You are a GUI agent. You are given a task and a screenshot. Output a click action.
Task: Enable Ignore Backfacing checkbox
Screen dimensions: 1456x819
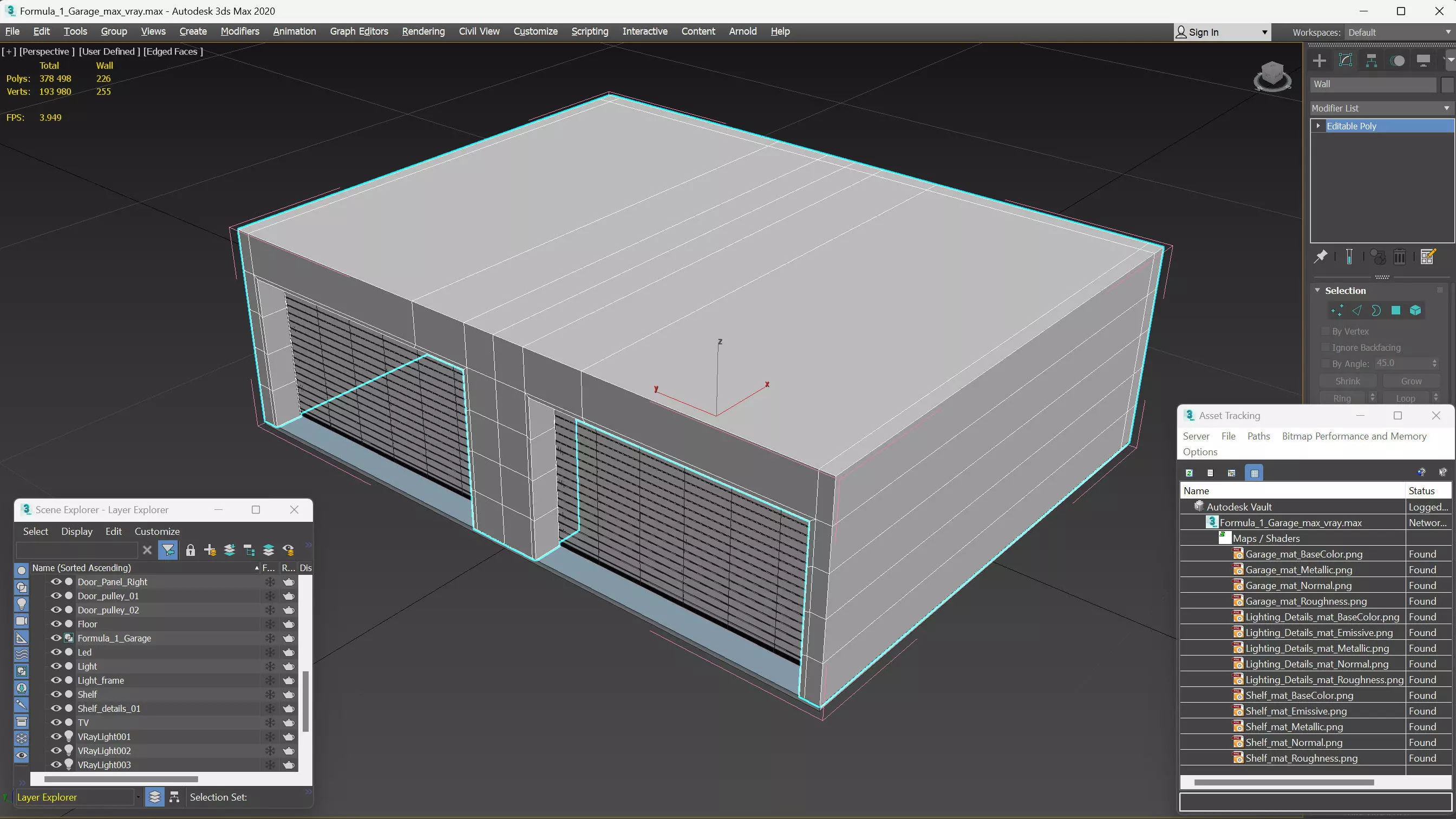(x=1325, y=347)
